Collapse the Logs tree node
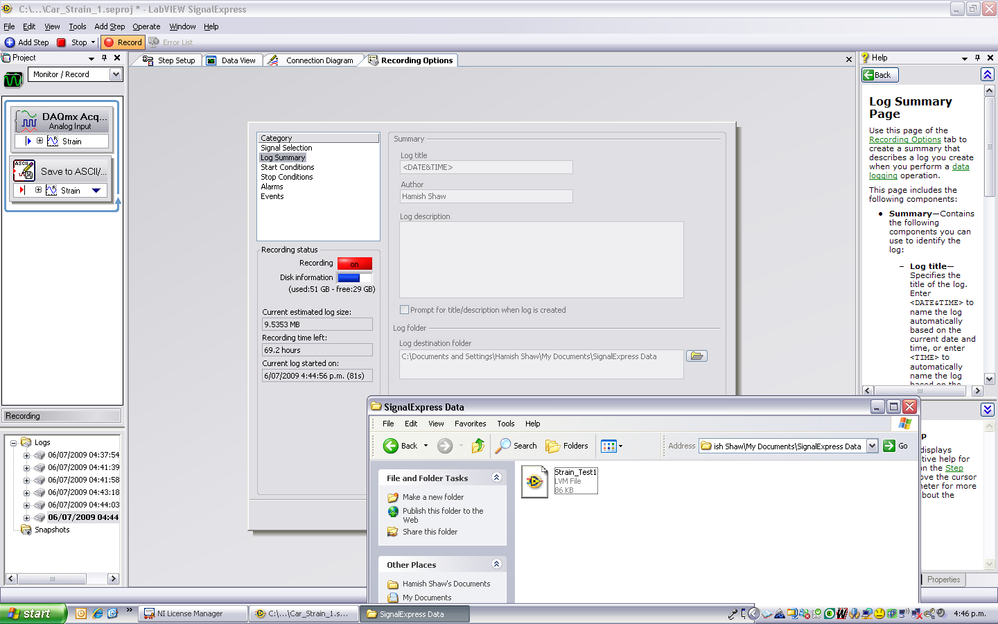 click(13, 443)
